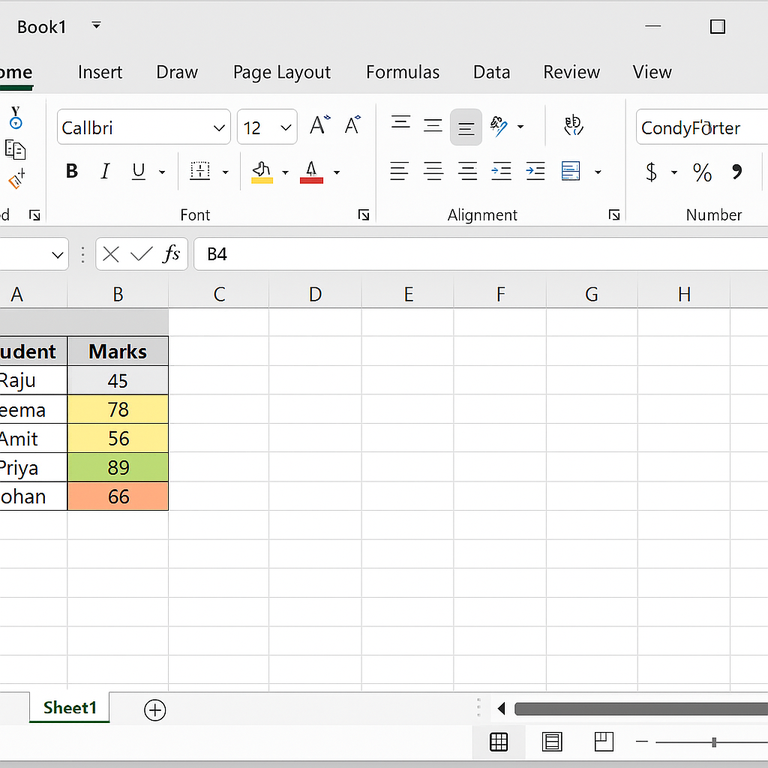Open the Review tab
768x768 pixels.
tap(571, 72)
